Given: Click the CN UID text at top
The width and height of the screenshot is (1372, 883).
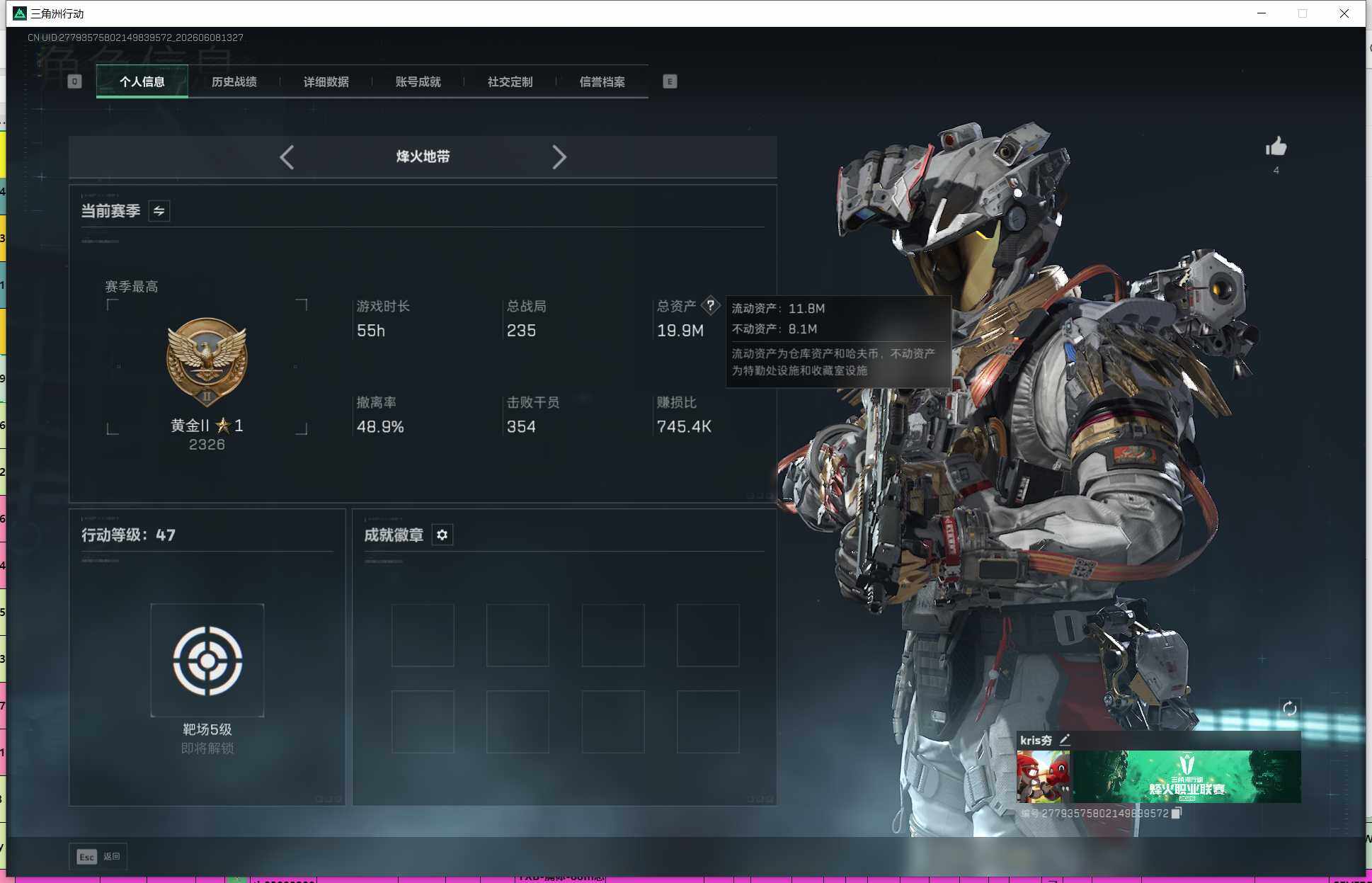Looking at the screenshot, I should [x=135, y=38].
